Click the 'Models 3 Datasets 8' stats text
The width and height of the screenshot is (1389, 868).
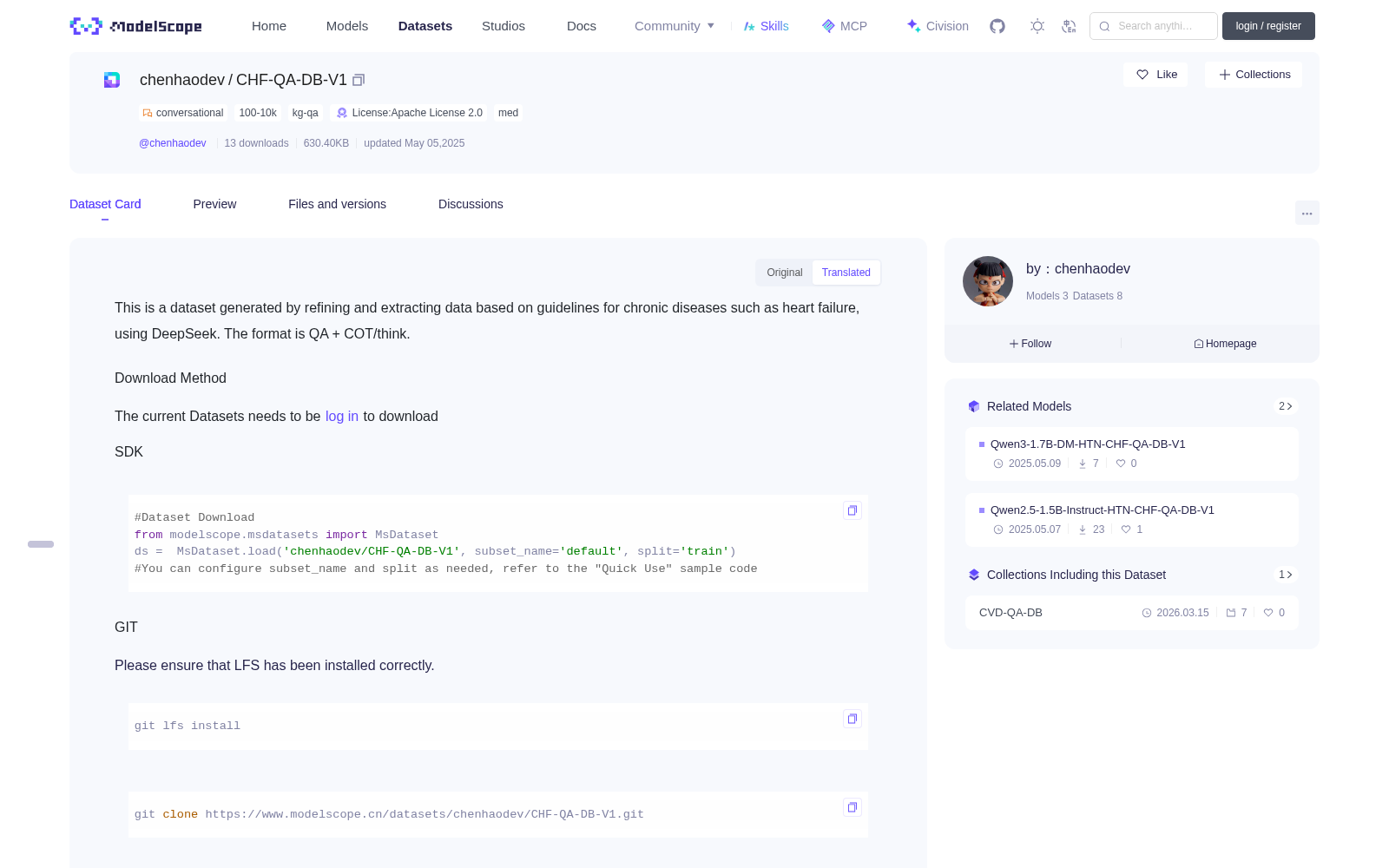1074,296
